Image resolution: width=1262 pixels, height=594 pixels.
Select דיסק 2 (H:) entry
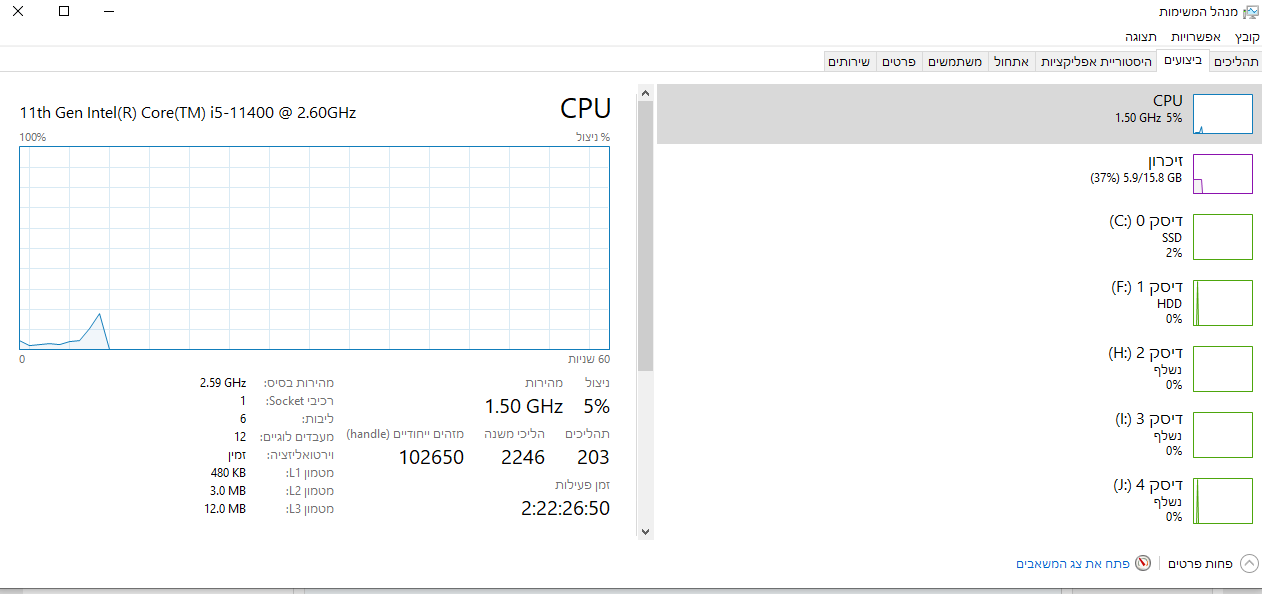tap(960, 368)
